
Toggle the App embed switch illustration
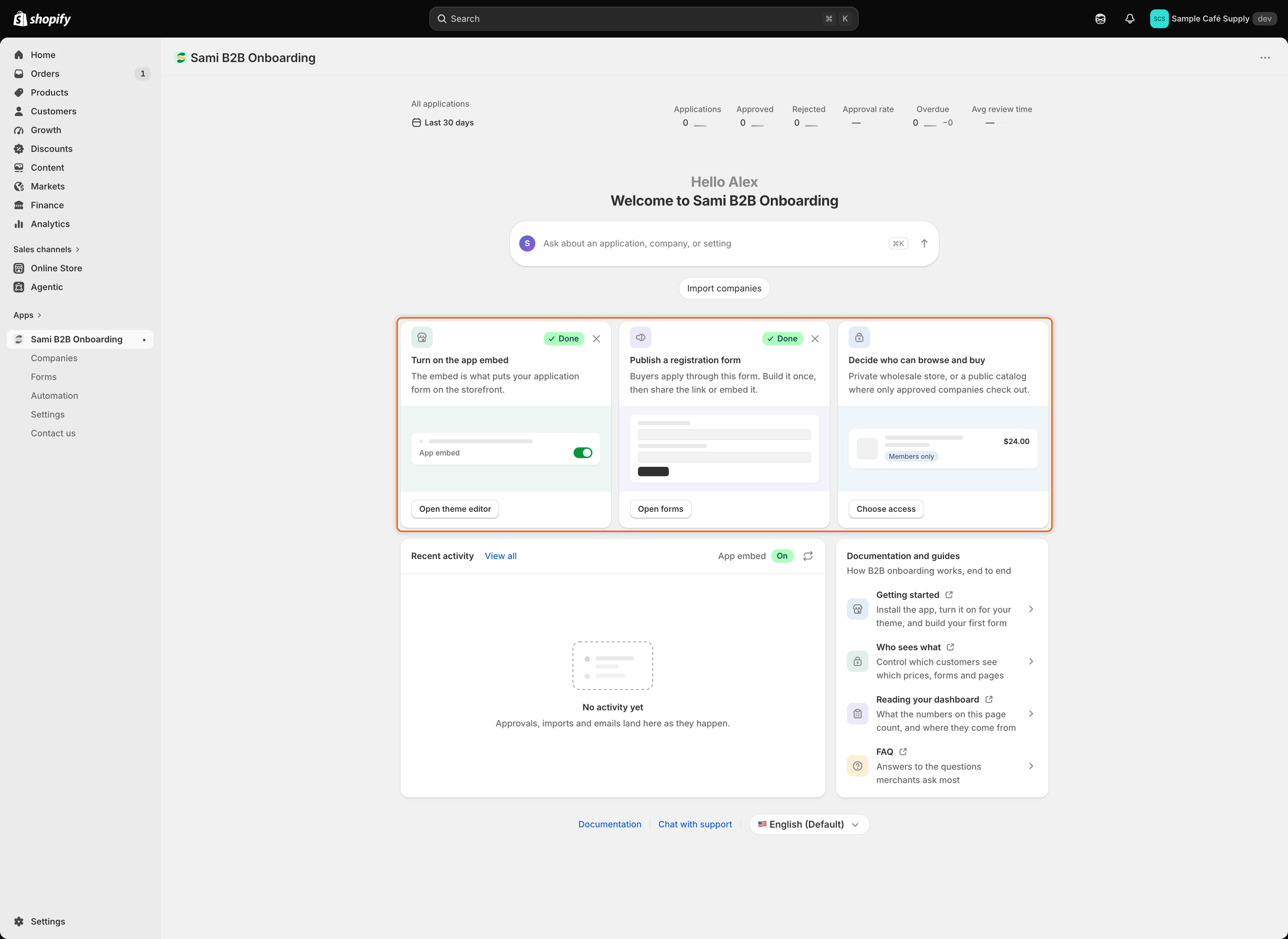pyautogui.click(x=583, y=453)
